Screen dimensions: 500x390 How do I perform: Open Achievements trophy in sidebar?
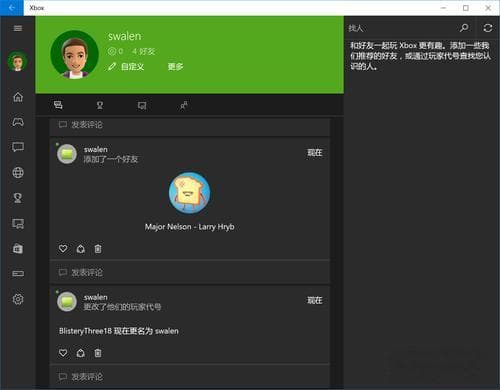point(18,198)
